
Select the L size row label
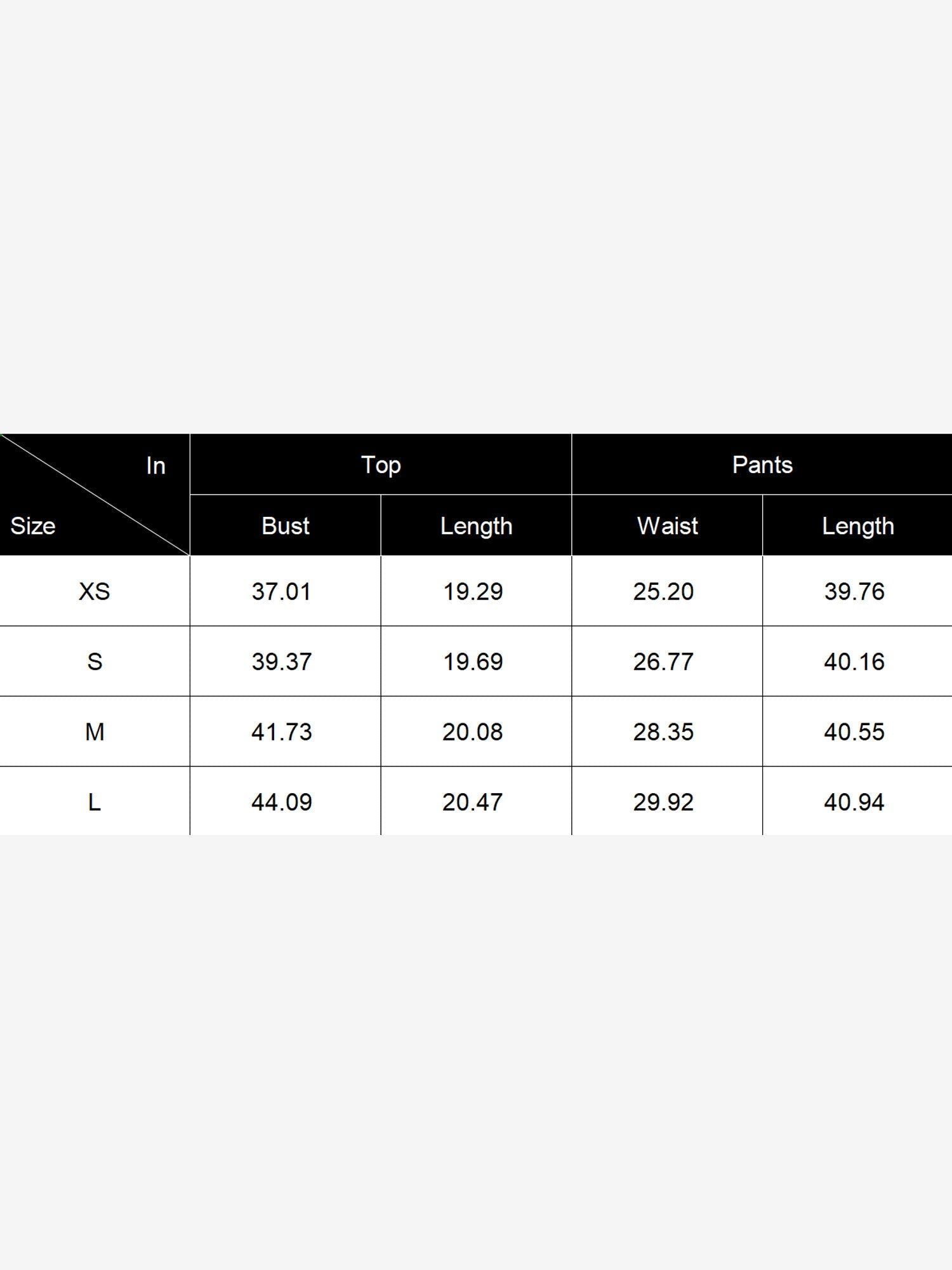click(95, 802)
